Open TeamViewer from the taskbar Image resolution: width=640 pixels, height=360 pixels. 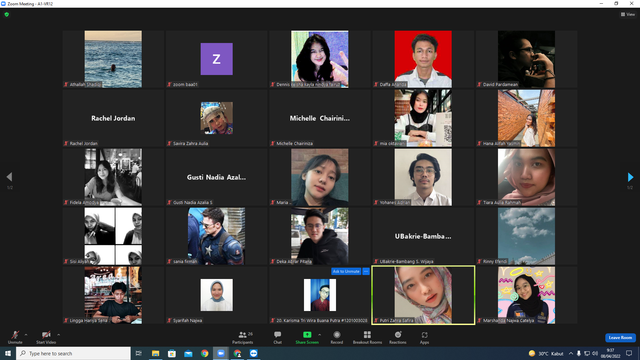(x=253, y=353)
